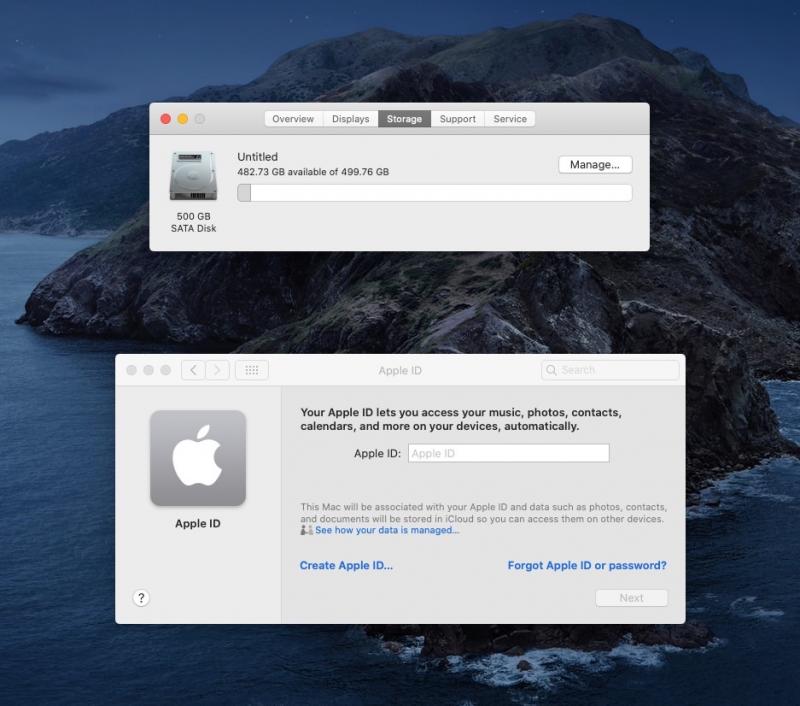Open the Create Apple ID... link
The width and height of the screenshot is (800, 706).
point(346,565)
